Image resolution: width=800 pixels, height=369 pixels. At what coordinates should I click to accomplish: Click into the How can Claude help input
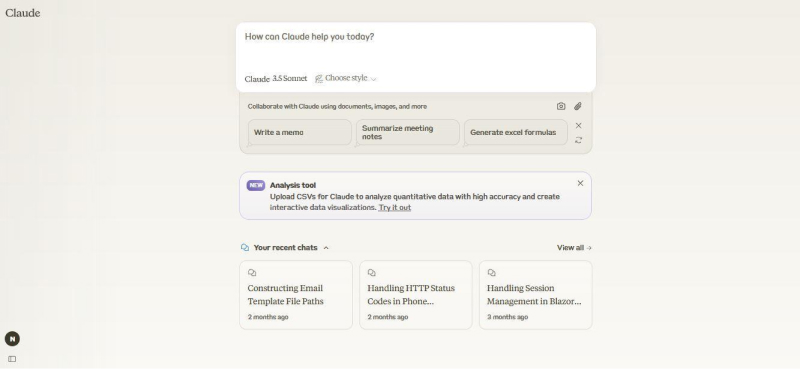pyautogui.click(x=415, y=46)
